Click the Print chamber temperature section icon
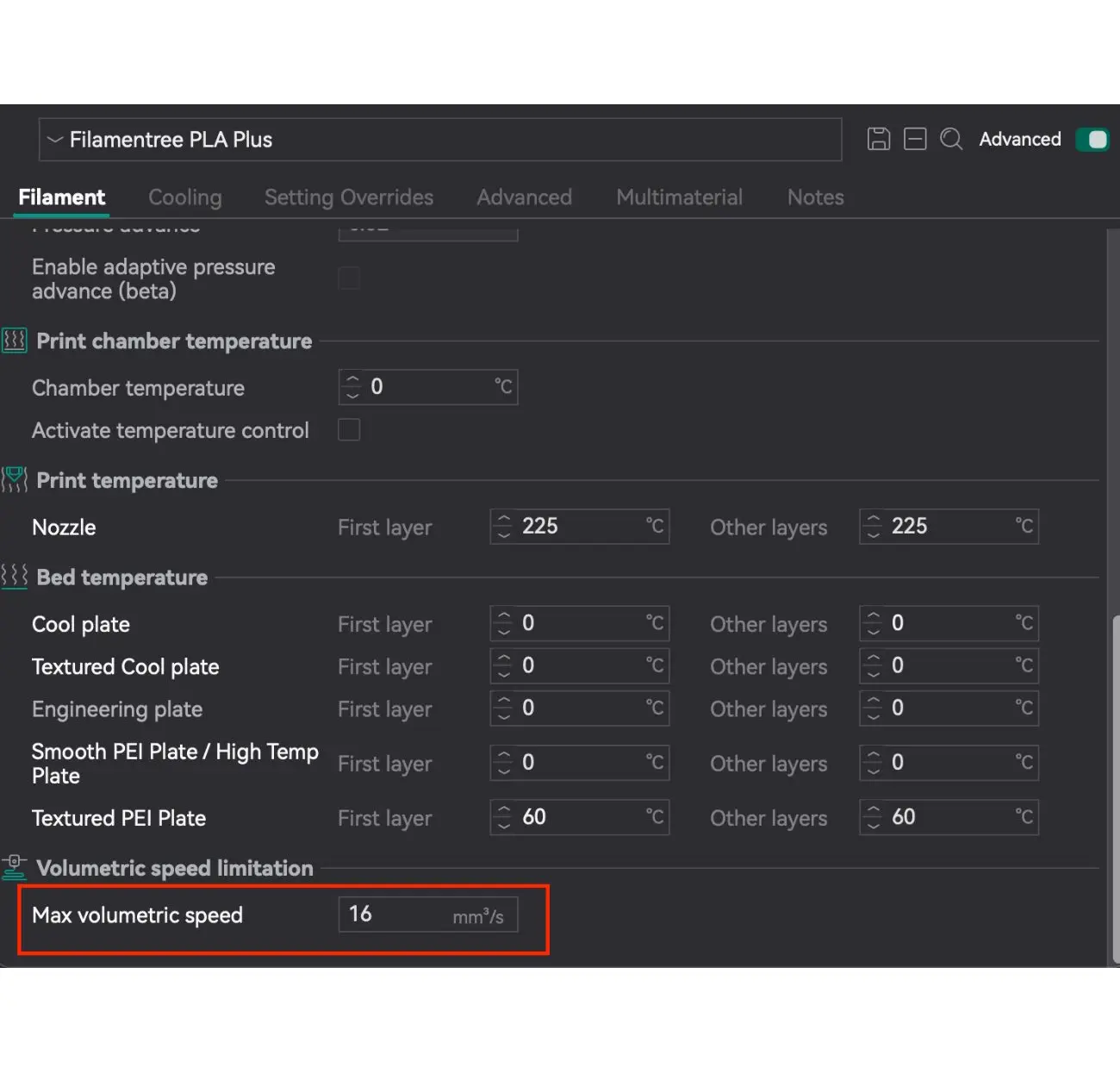This screenshot has height=1067, width=1120. [15, 341]
